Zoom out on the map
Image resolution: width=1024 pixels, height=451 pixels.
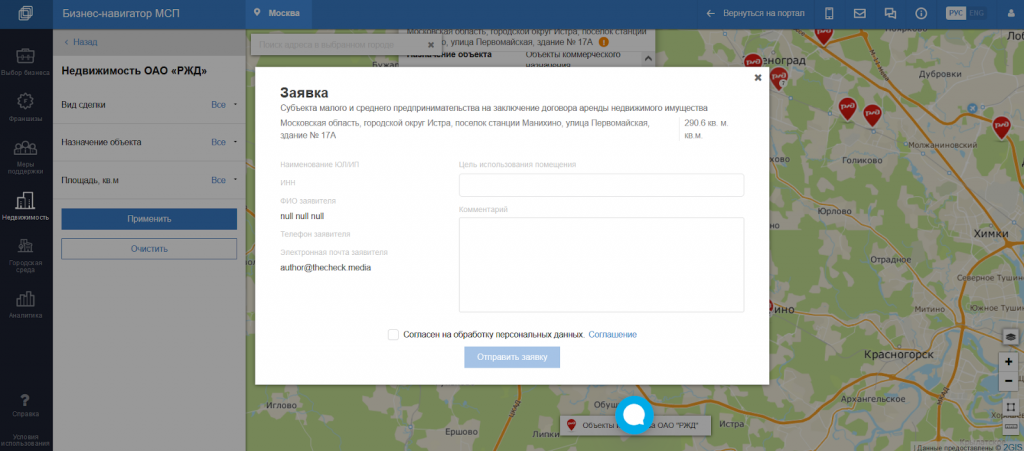coord(1010,380)
